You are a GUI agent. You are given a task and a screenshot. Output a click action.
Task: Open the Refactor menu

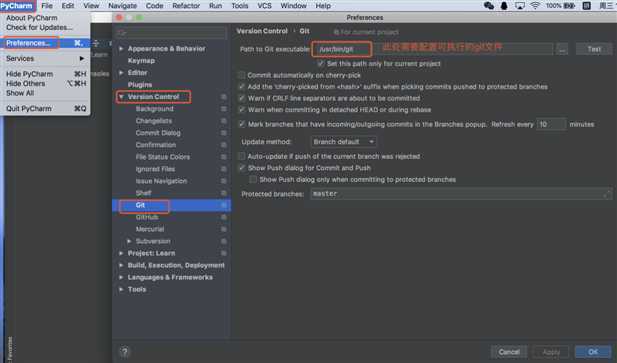186,6
